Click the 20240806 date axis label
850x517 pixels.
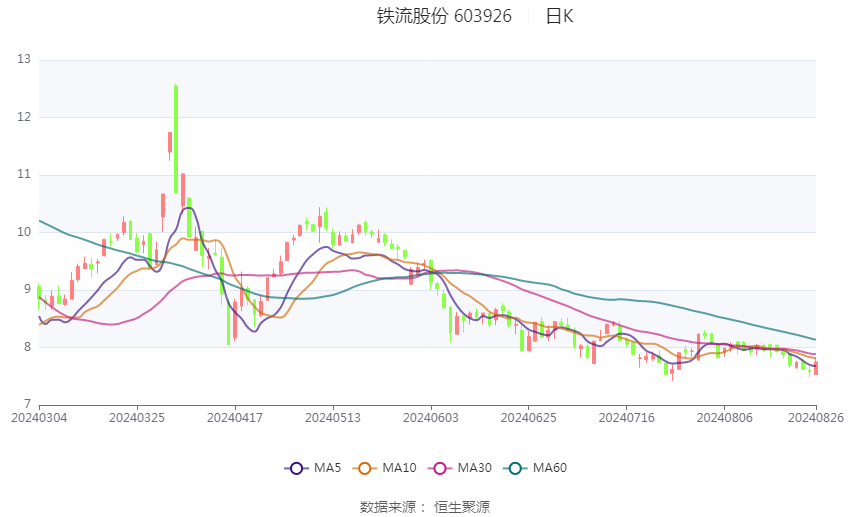(x=725, y=418)
